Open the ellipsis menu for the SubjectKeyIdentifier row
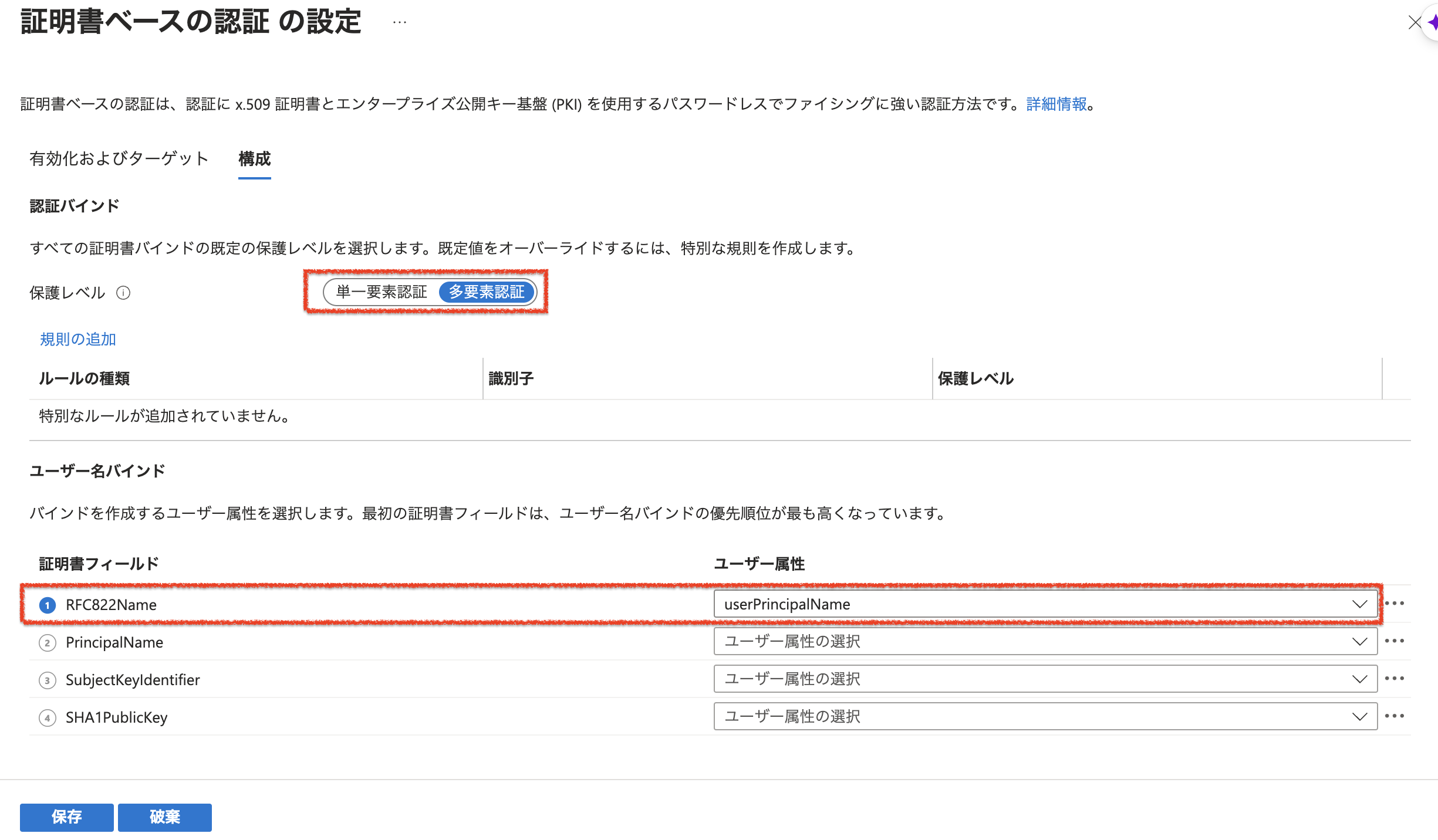1438x840 pixels. click(1394, 679)
